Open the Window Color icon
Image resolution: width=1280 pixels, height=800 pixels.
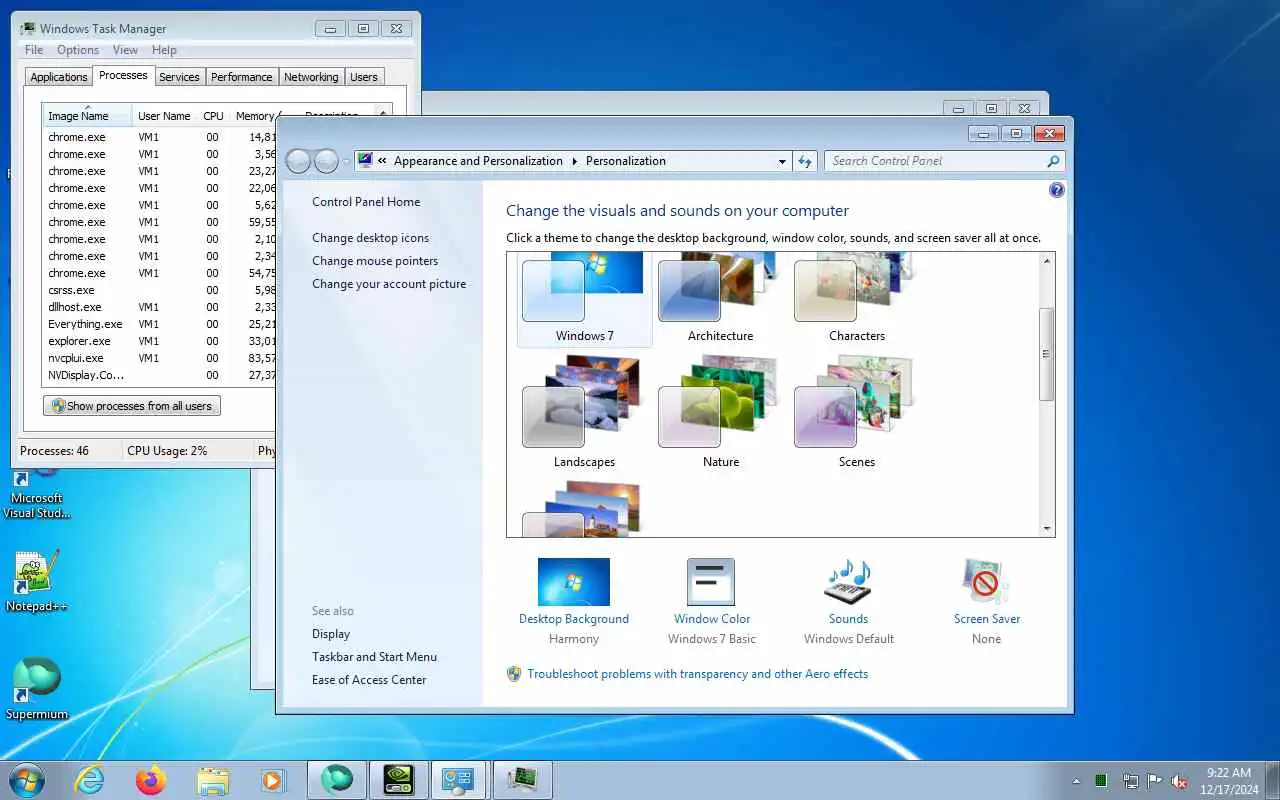(711, 582)
